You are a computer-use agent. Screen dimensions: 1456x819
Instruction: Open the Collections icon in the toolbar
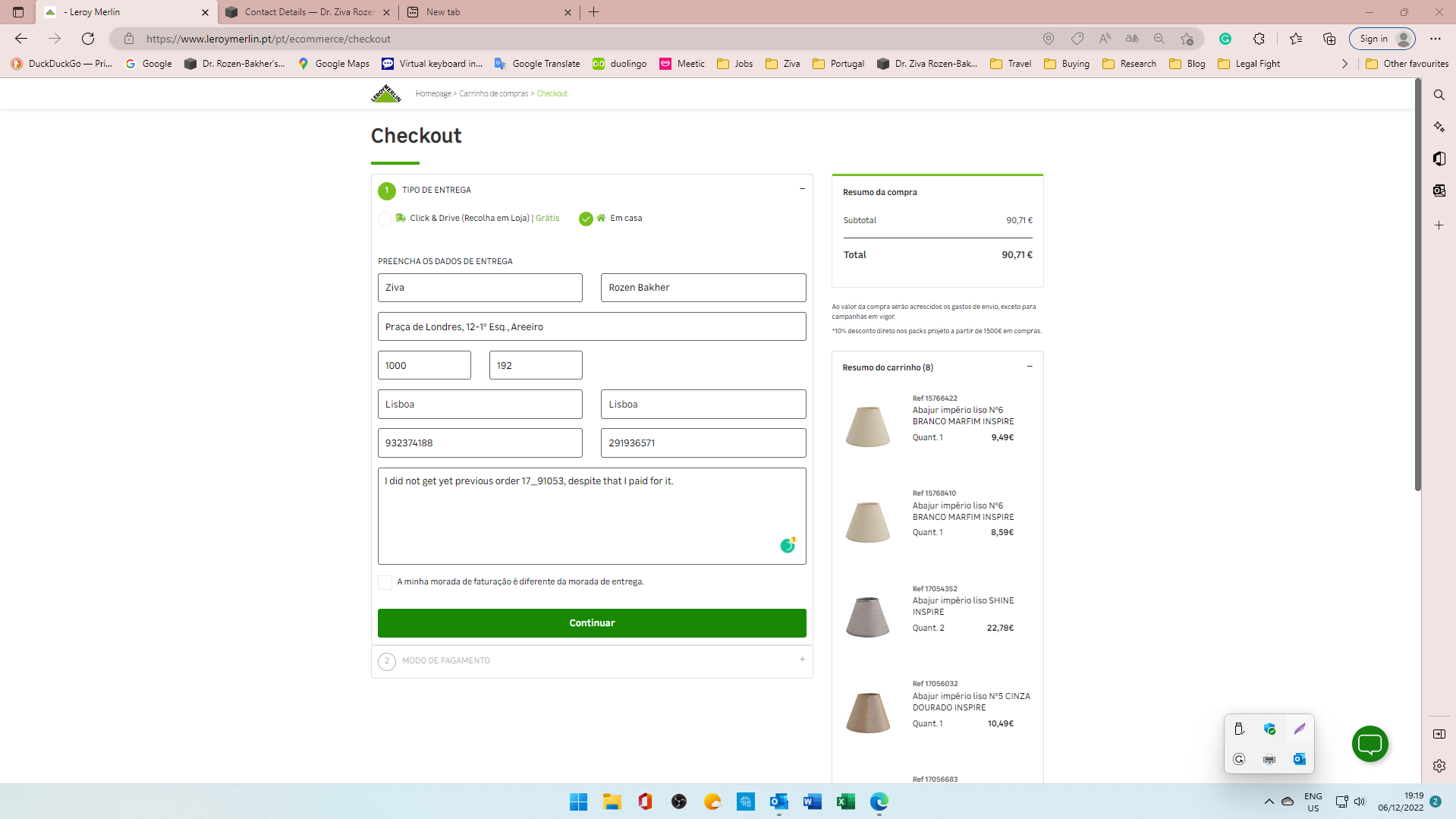(1329, 39)
